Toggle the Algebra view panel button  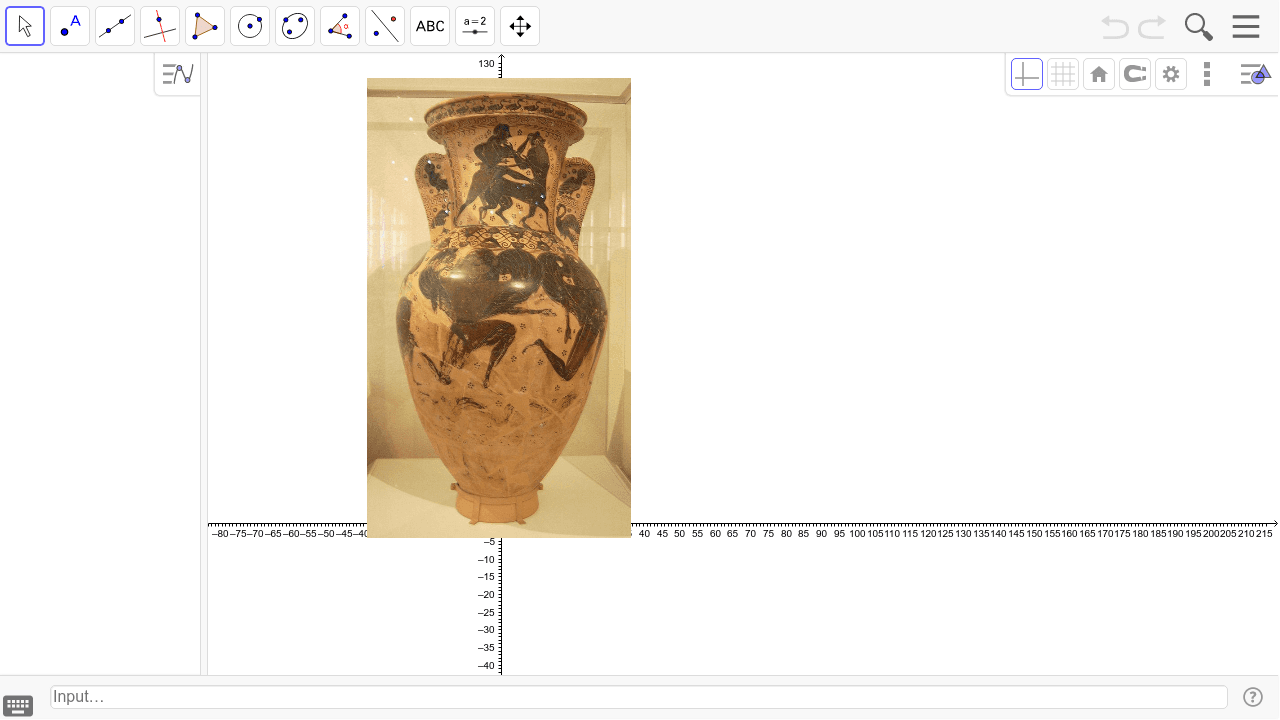click(x=178, y=74)
